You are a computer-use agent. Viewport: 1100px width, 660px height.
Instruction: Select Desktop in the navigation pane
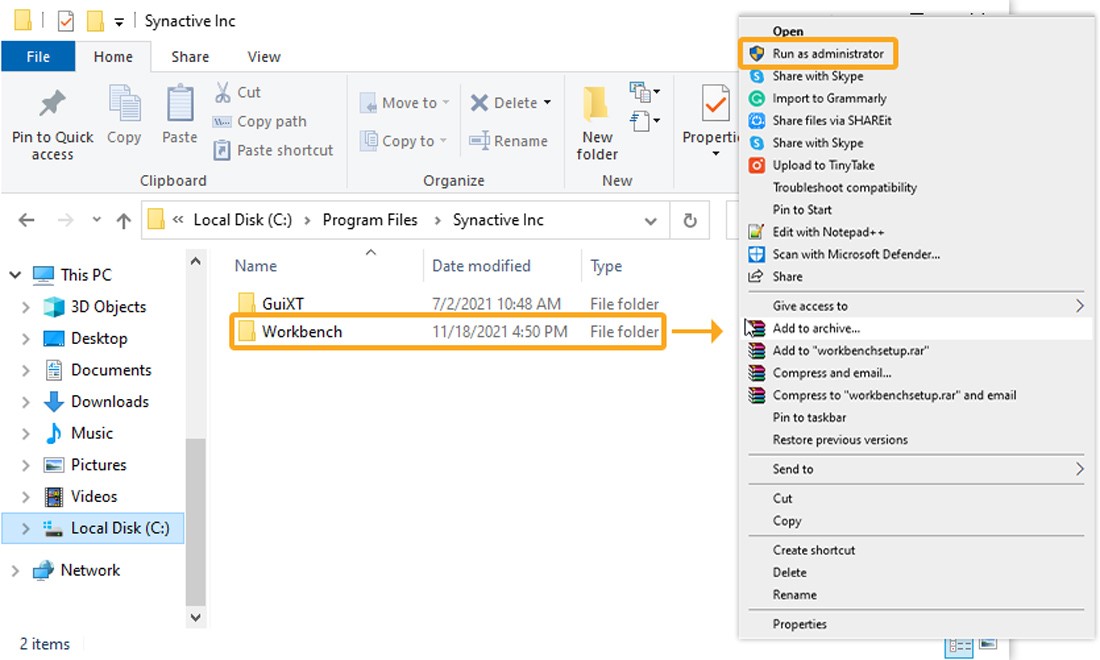[99, 339]
